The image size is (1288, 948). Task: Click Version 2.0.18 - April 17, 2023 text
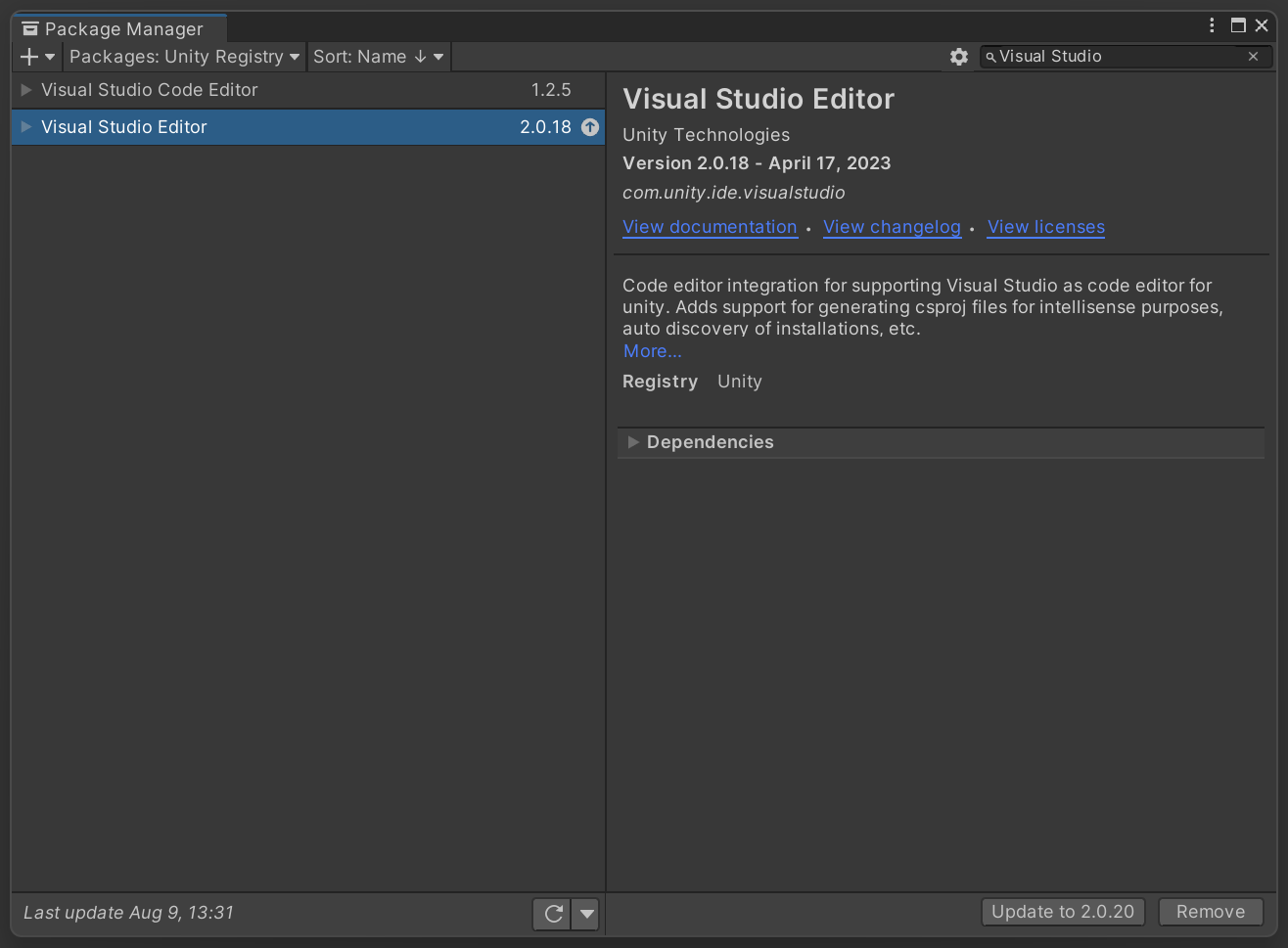point(757,163)
